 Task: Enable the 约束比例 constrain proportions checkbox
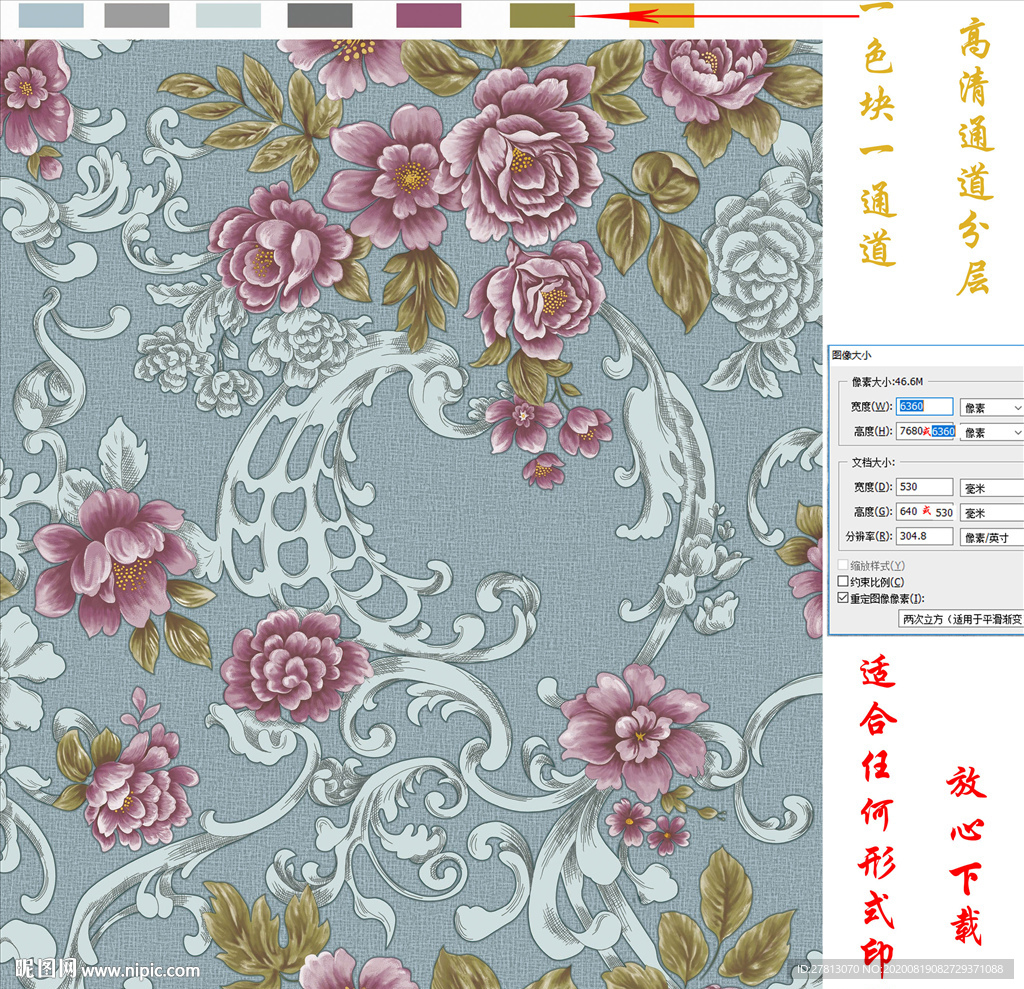(x=843, y=582)
